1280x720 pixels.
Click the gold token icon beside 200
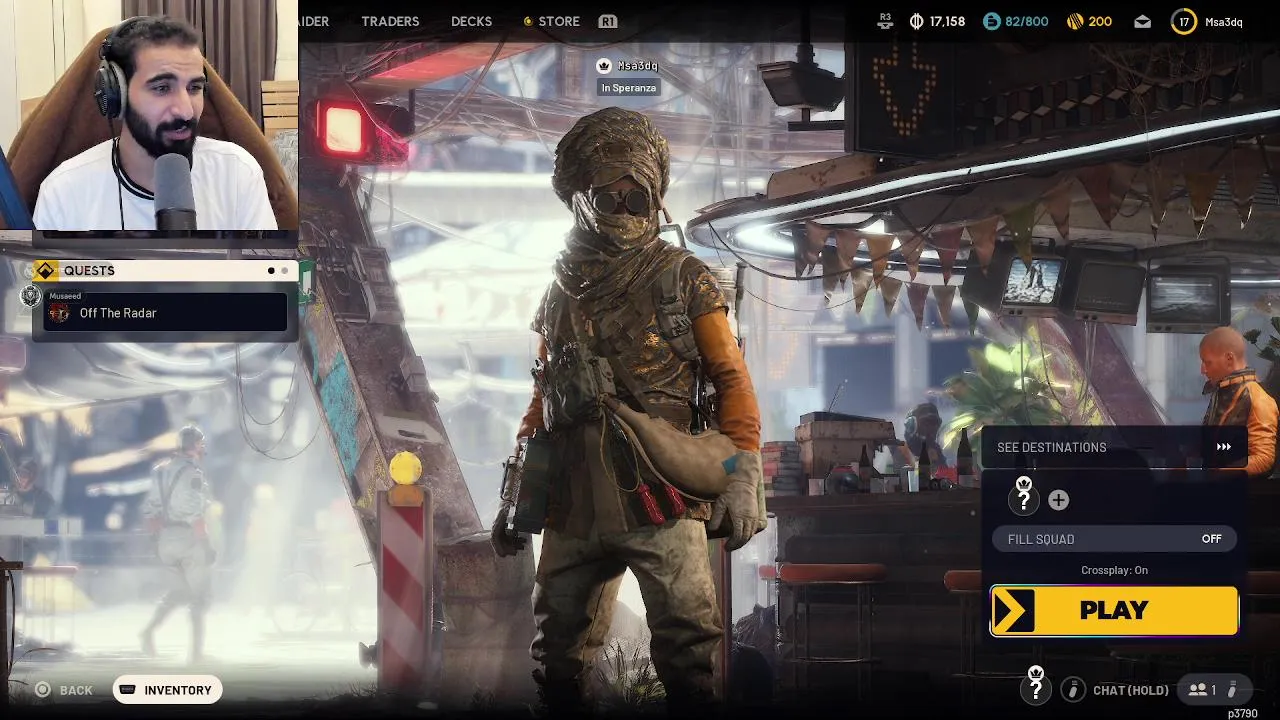[1075, 21]
